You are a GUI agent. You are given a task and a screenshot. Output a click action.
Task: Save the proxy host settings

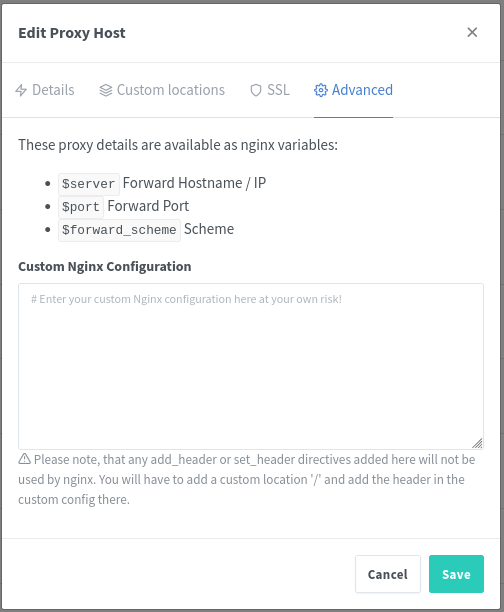tap(456, 574)
